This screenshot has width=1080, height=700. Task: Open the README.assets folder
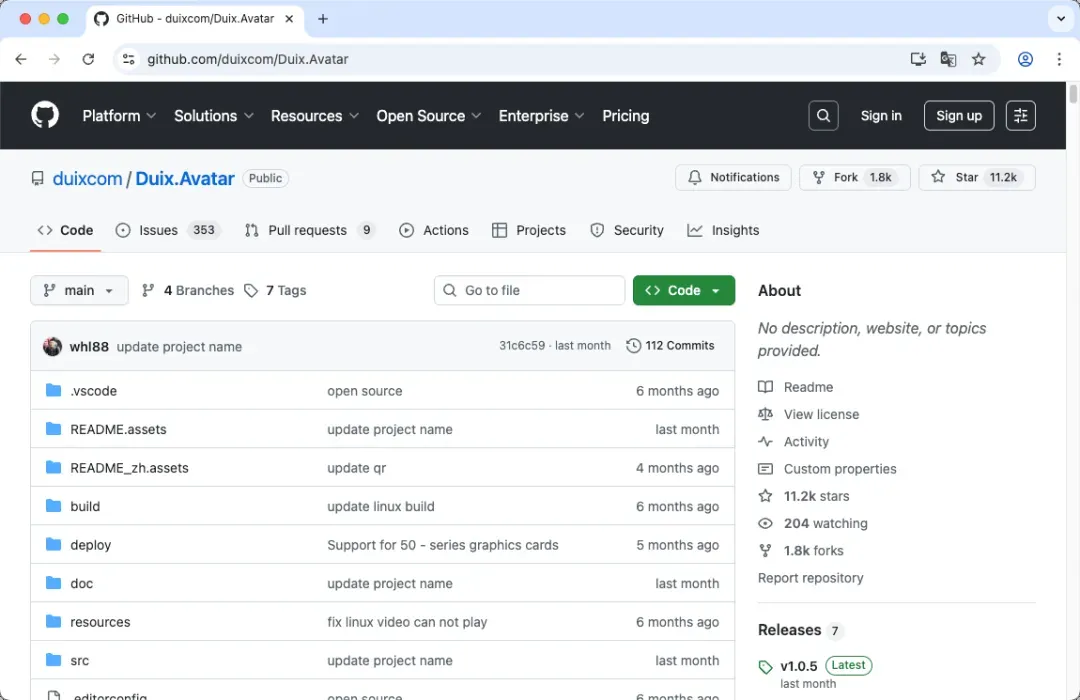tap(118, 429)
